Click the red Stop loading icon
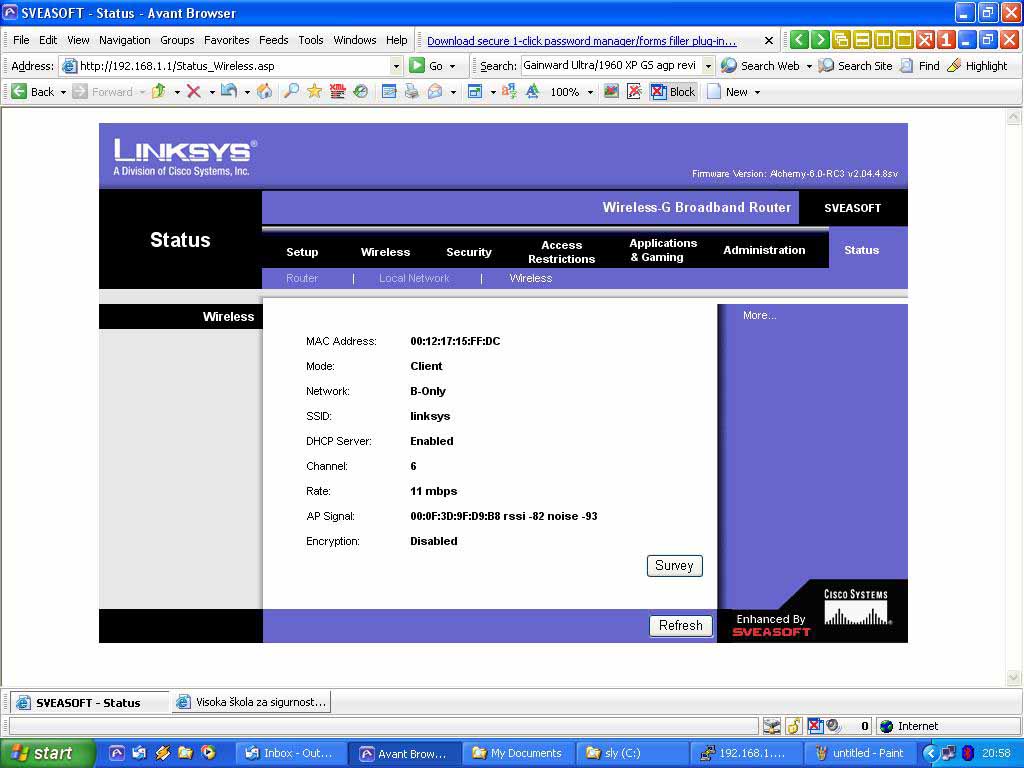 [194, 92]
